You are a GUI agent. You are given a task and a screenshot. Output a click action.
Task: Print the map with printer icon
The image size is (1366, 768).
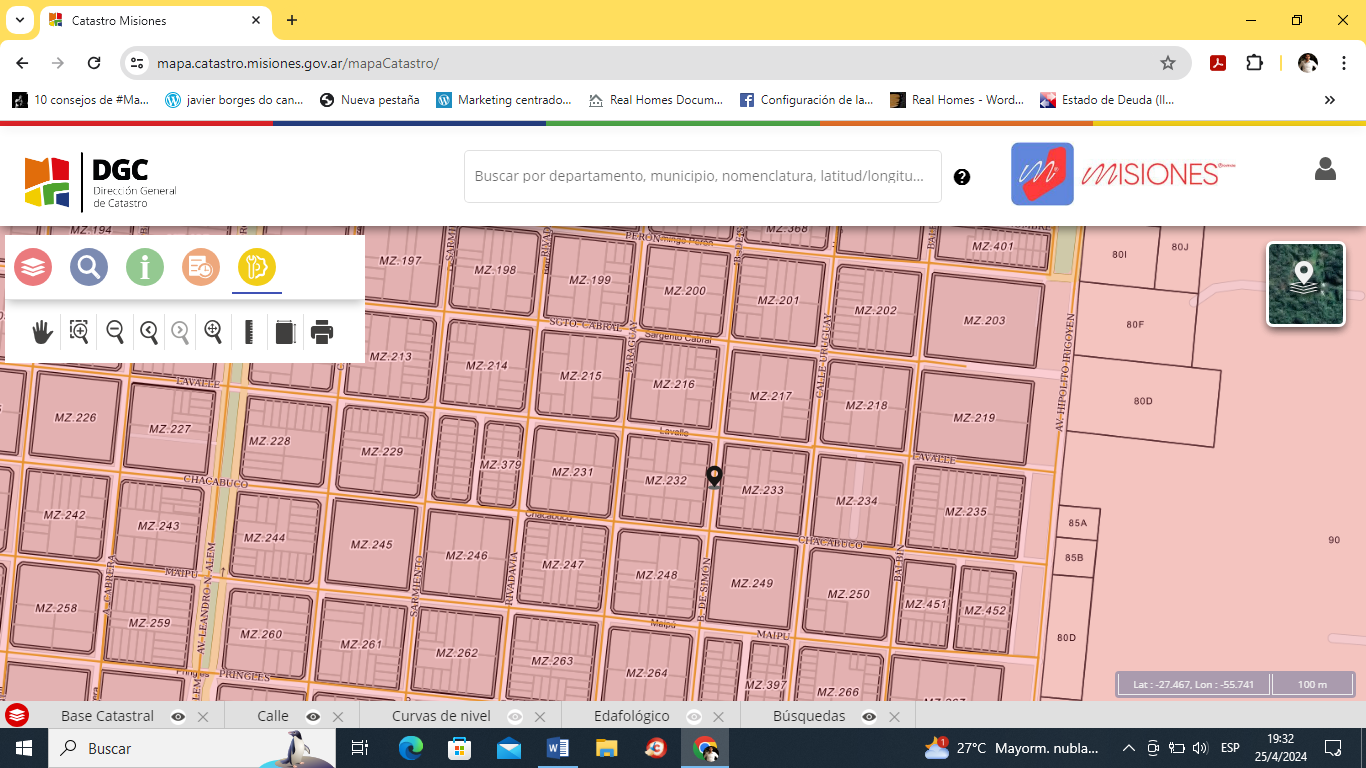coord(322,332)
